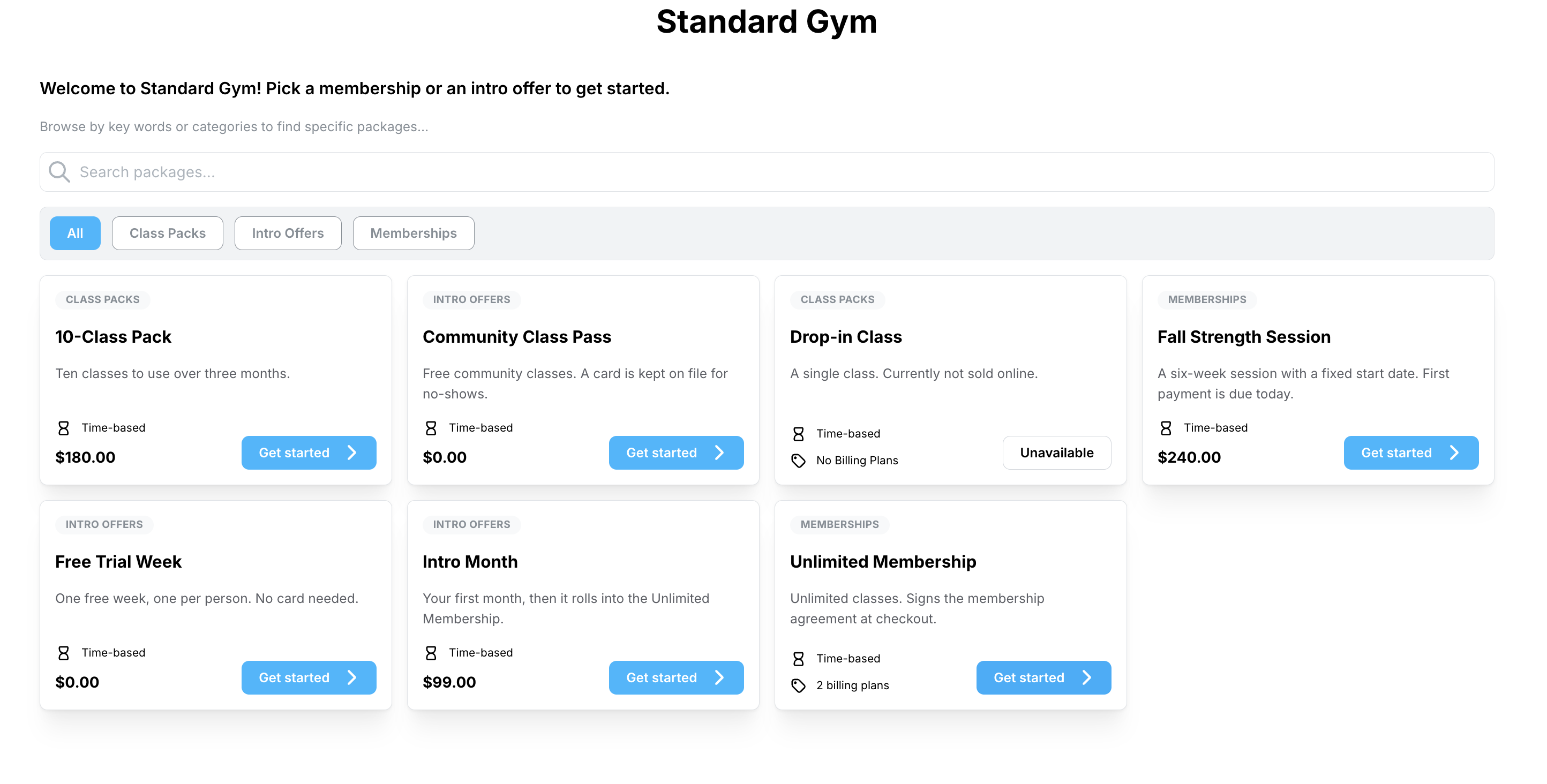The height and width of the screenshot is (784, 1547).
Task: Click the Community Class Pass title
Action: point(516,337)
